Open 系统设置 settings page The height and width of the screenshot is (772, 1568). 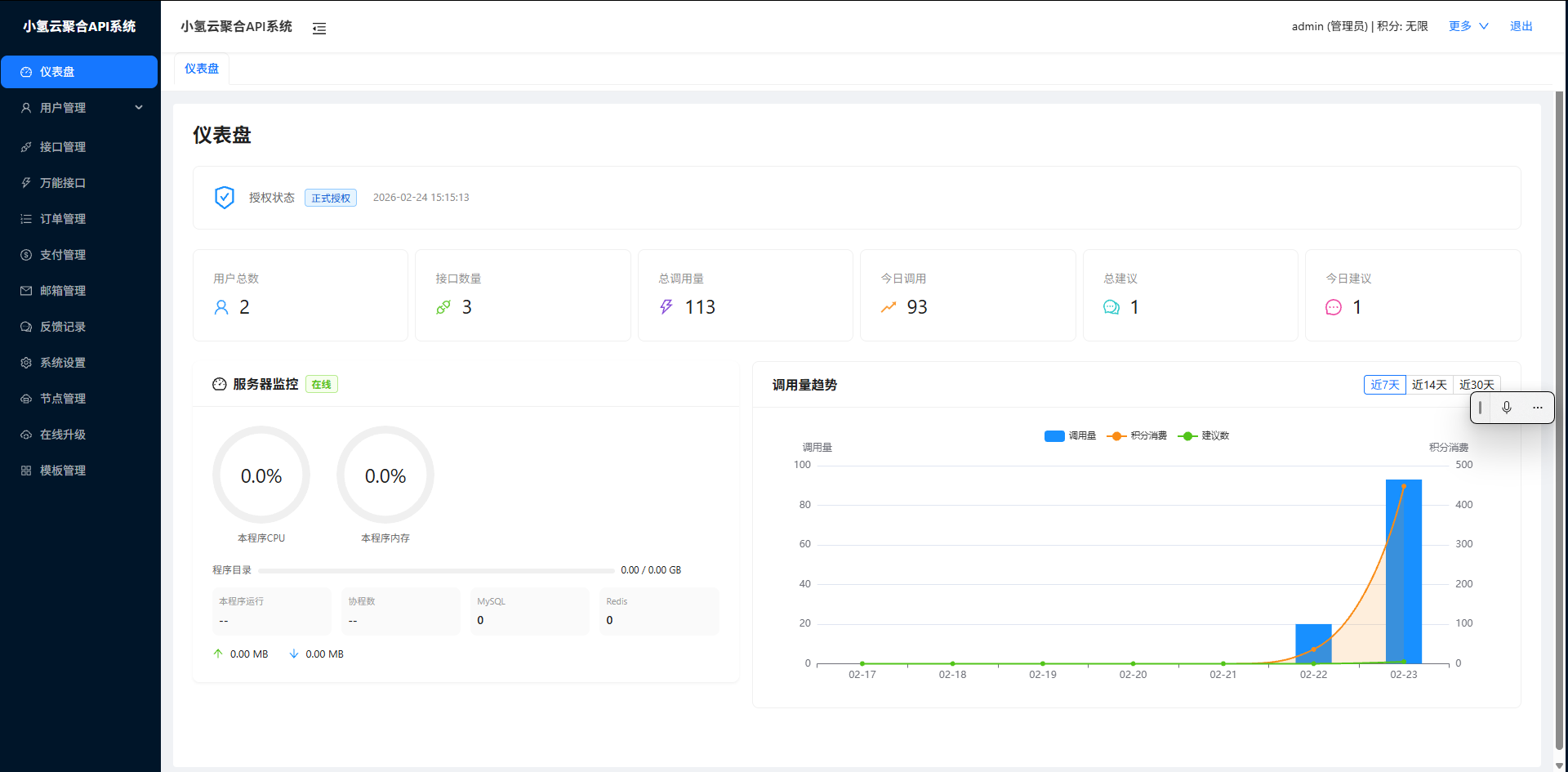tap(63, 362)
